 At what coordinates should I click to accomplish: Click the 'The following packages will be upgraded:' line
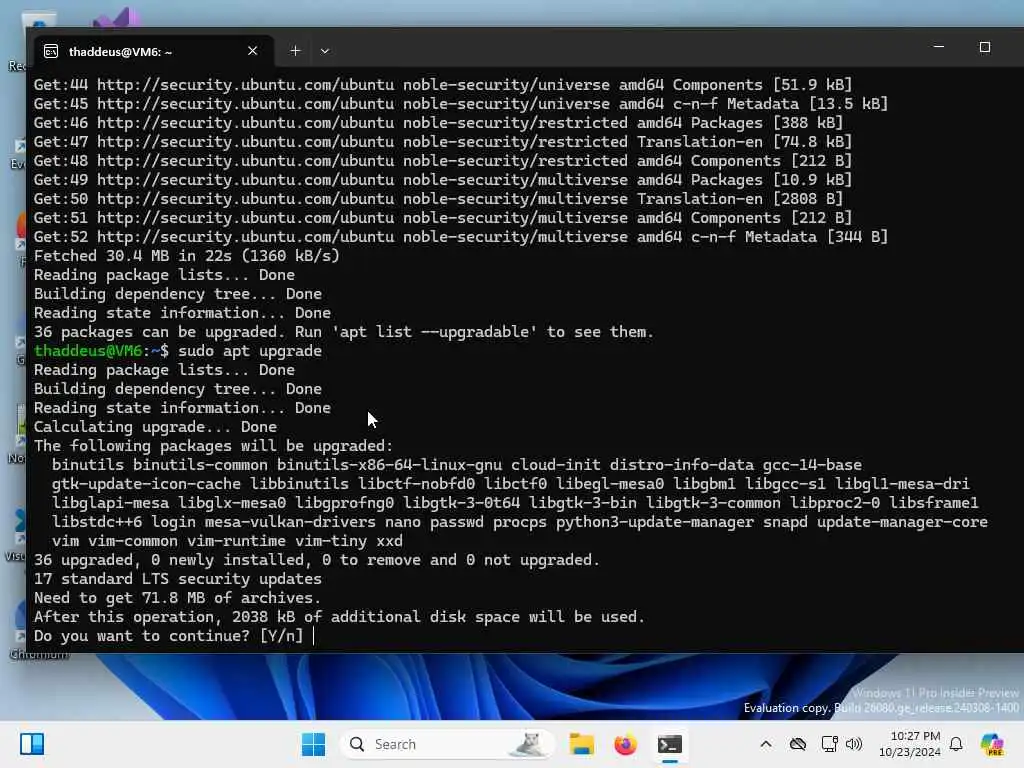[214, 446]
